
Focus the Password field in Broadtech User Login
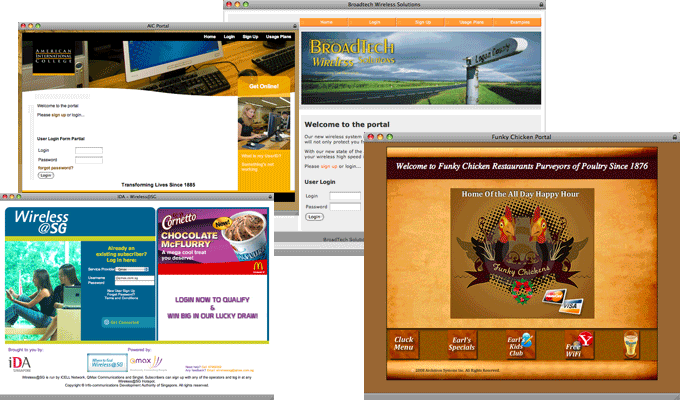pos(345,207)
